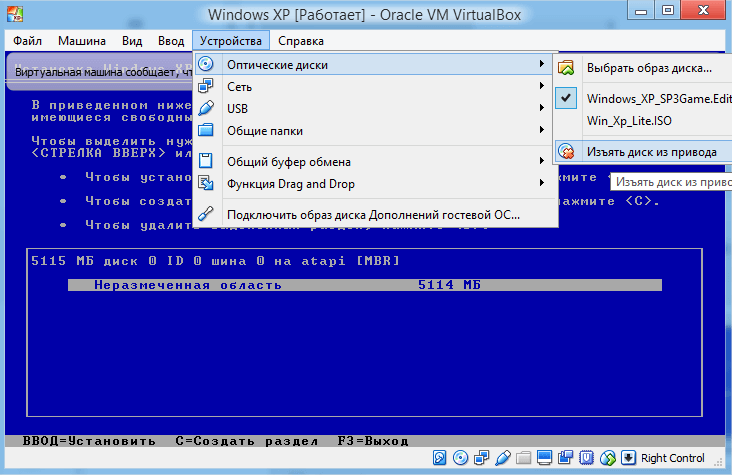Image resolution: width=732 pixels, height=475 pixels.
Task: Choose Подключить образ диска Дополнений гостевой ОС
Action: (x=375, y=214)
